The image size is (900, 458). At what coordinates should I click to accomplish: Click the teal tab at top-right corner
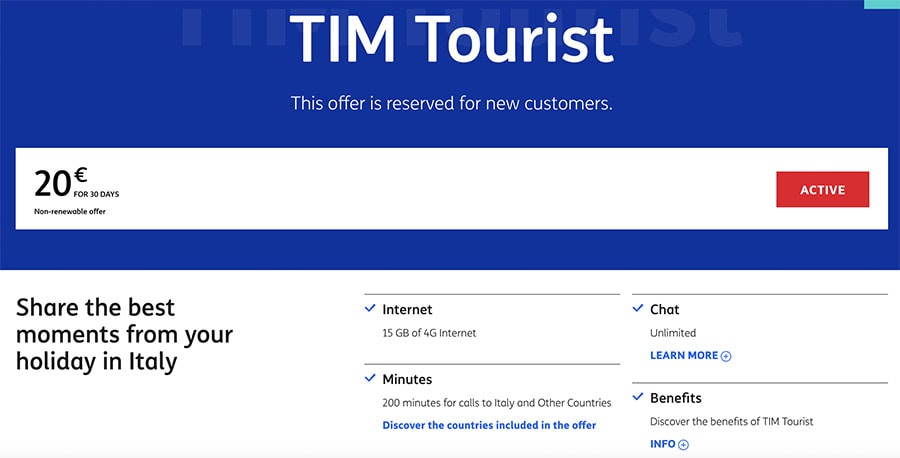882,4
